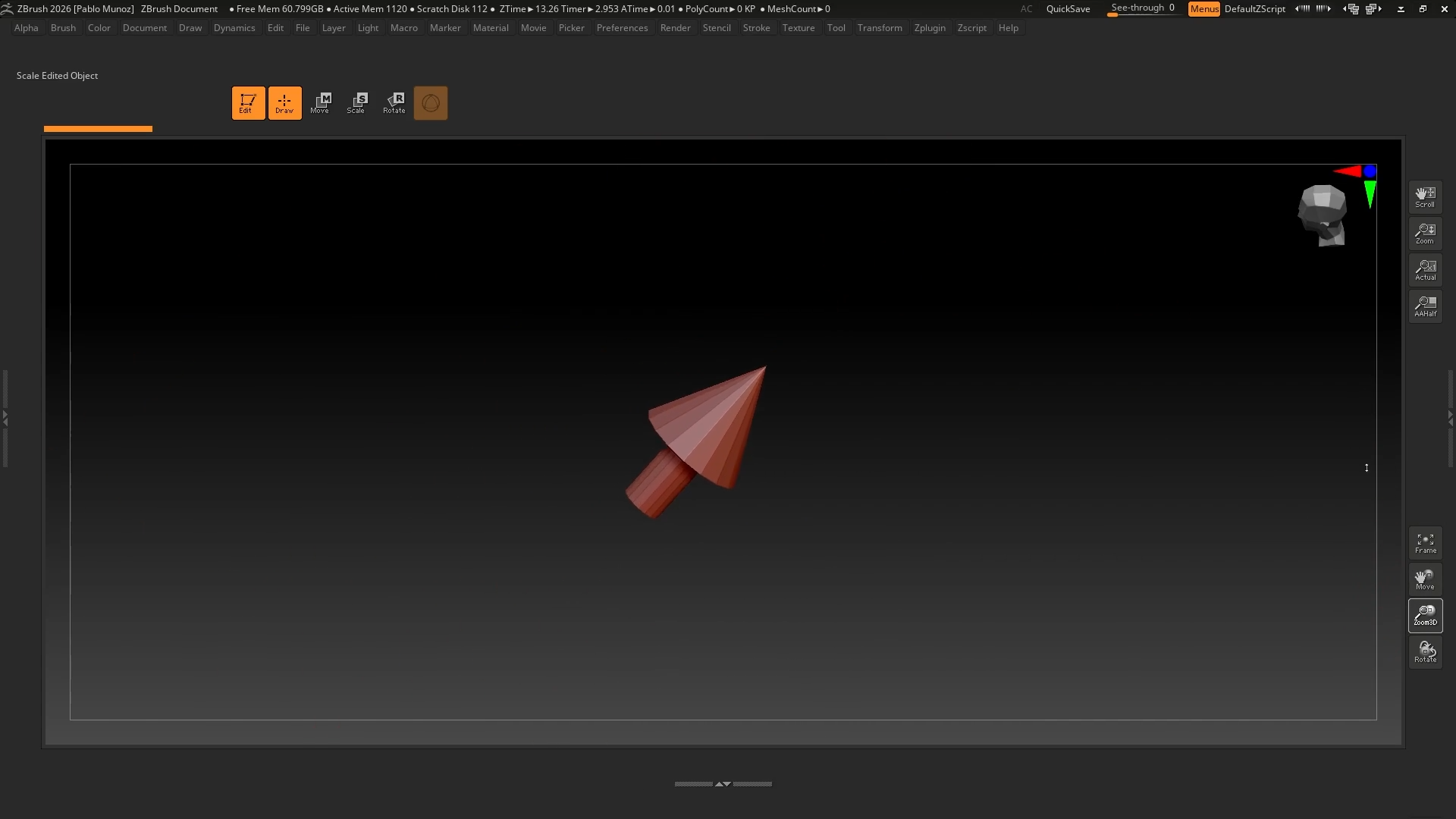Open the Brush menu
Image resolution: width=1456 pixels, height=819 pixels.
(x=63, y=28)
